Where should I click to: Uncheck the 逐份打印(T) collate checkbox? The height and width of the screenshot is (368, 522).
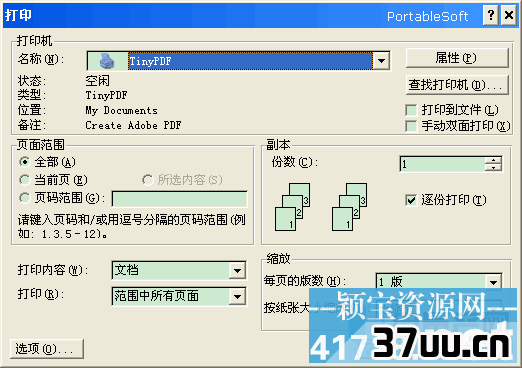[x=411, y=200]
